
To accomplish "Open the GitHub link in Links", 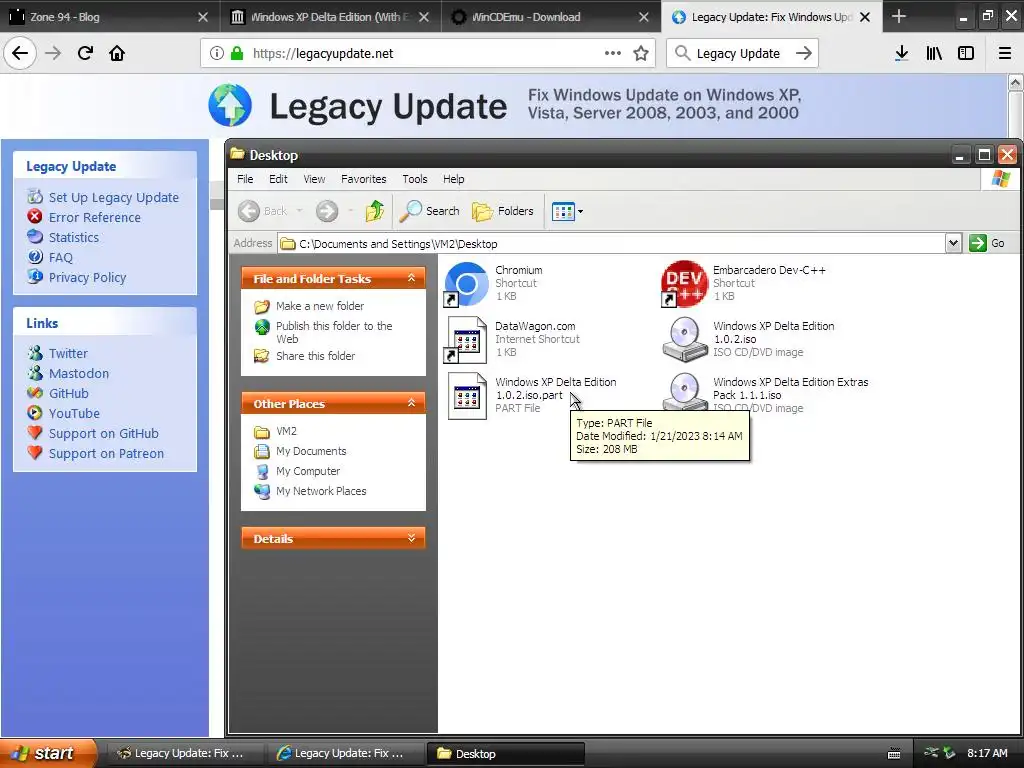I will pyautogui.click(x=69, y=393).
